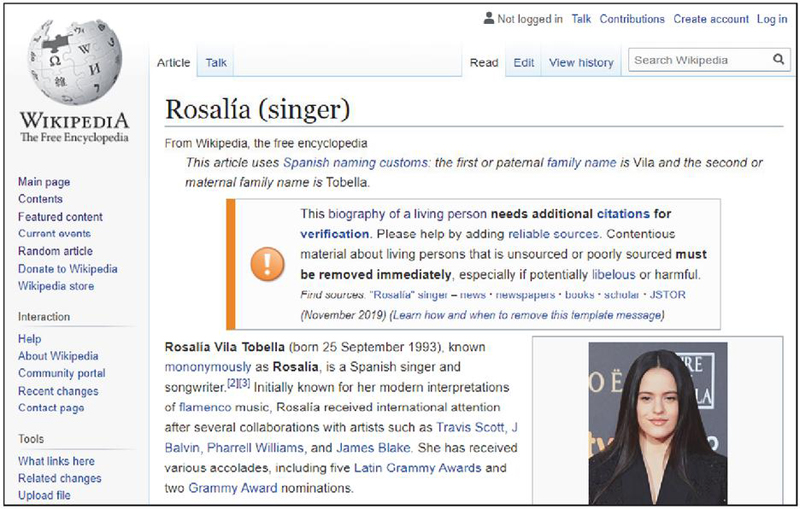Open What links here
Viewport: 800px width, 509px height.
(56, 461)
